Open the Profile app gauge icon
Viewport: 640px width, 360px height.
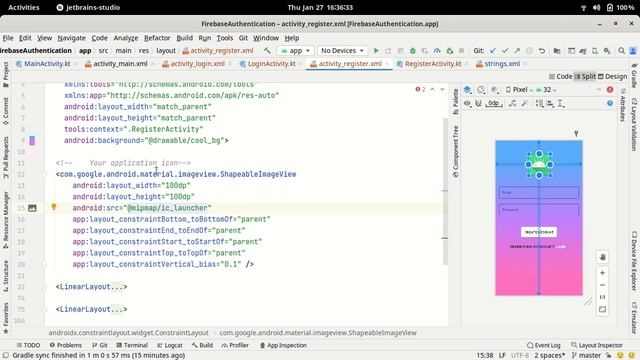437,51
